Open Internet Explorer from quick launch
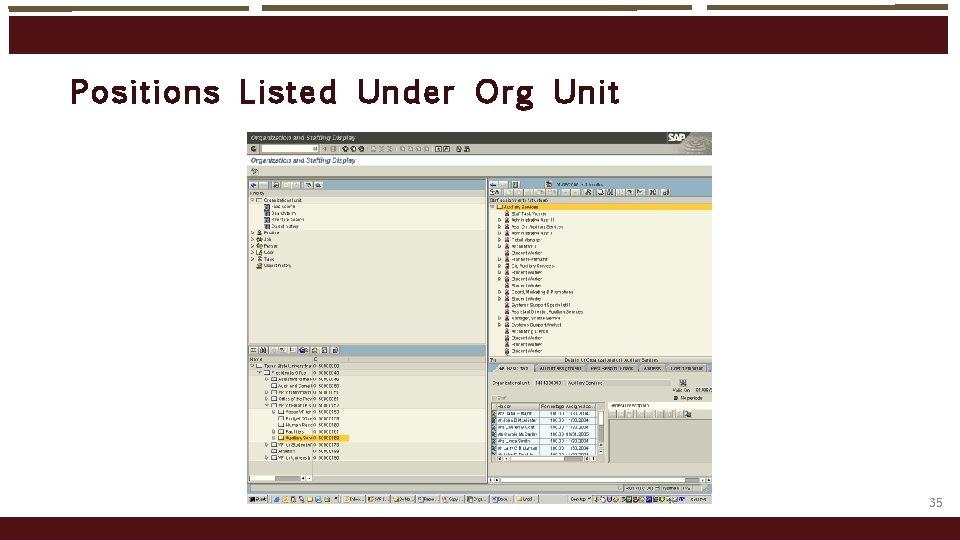This screenshot has width=960, height=540. coord(277,500)
